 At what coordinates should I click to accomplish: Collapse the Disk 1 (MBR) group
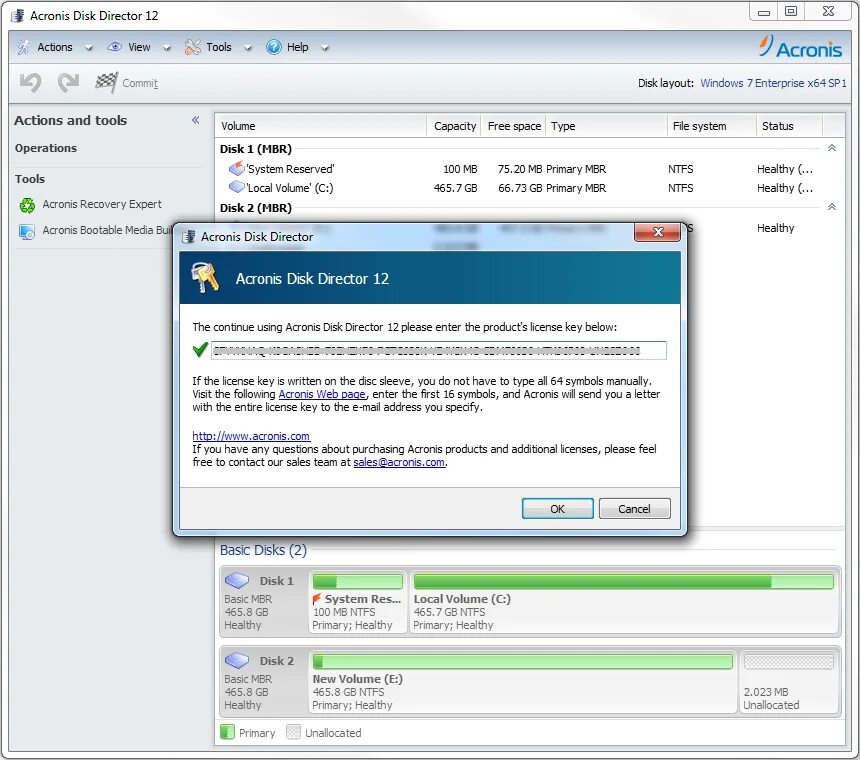pos(831,148)
